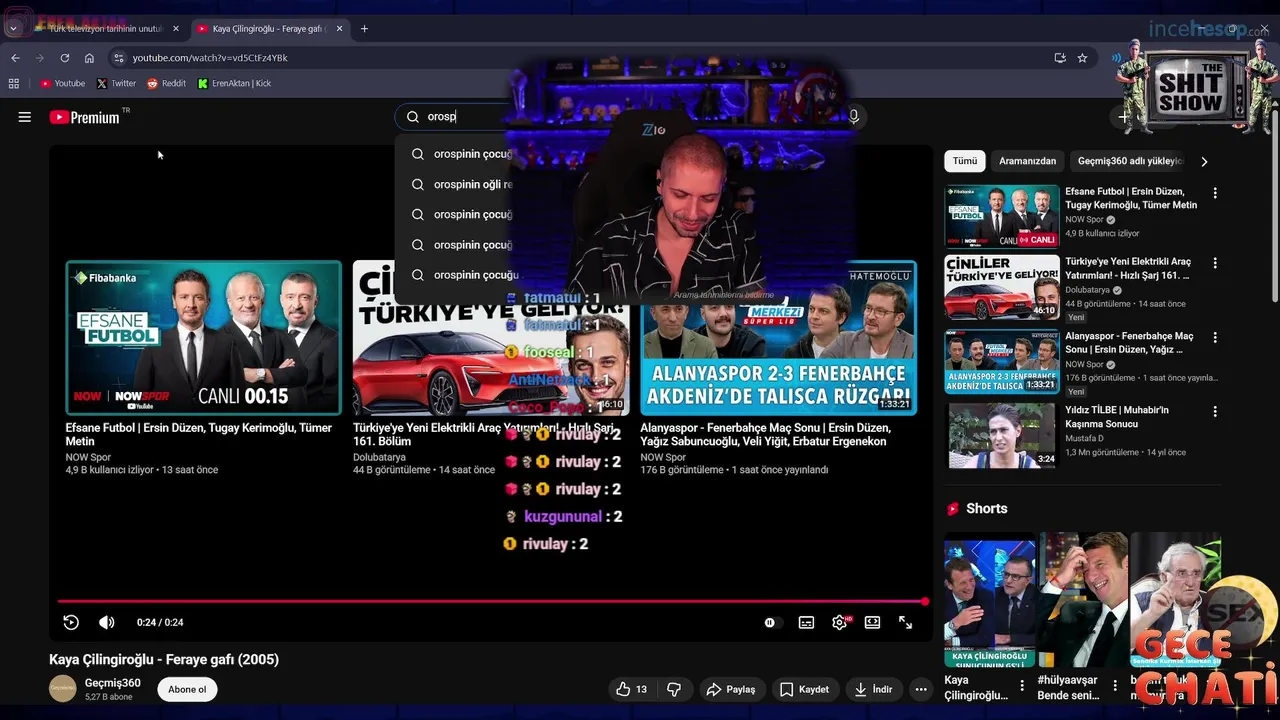
Task: Subscribe with Abone ol button
Action: point(187,689)
